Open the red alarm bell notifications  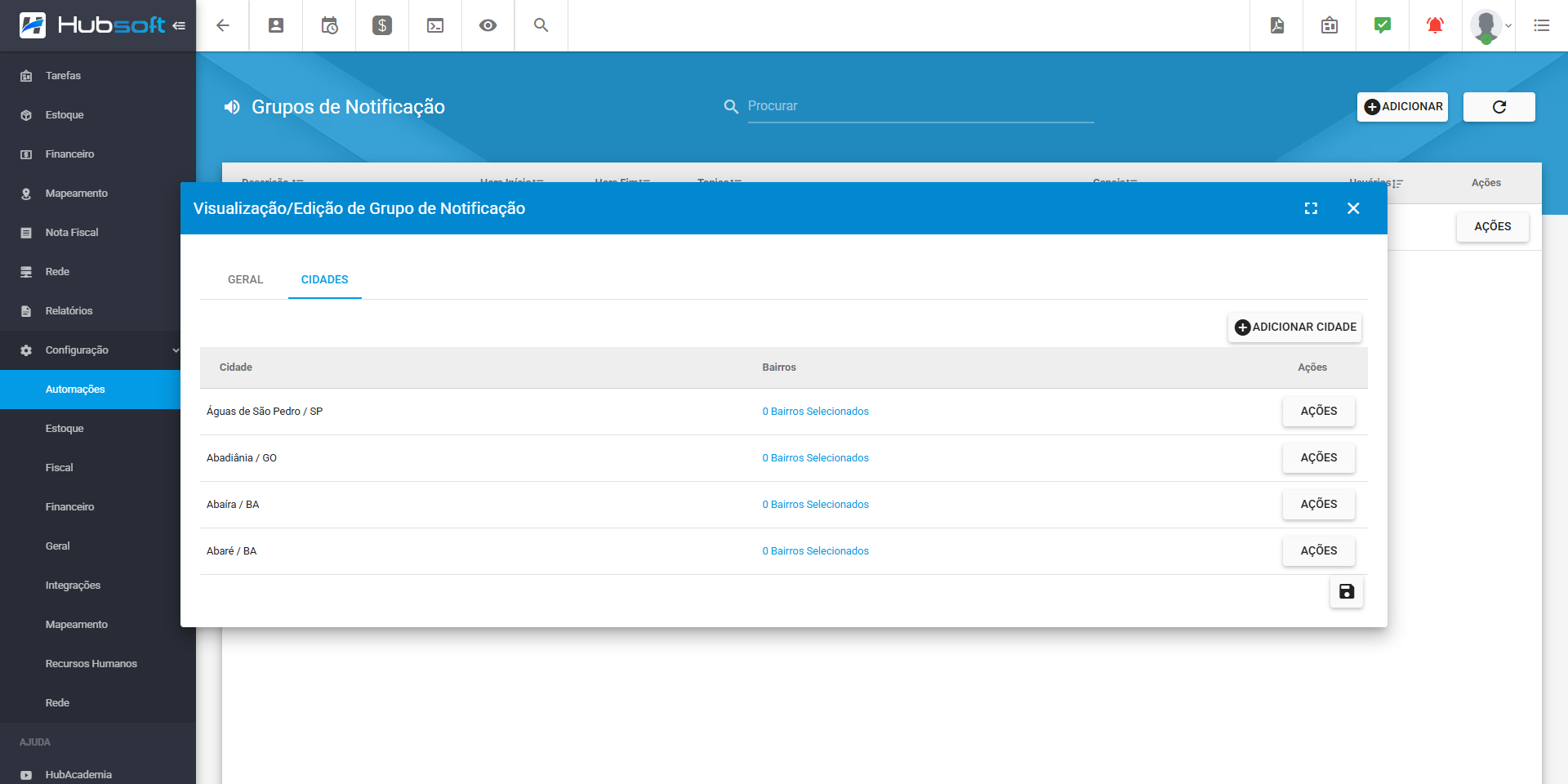tap(1435, 25)
